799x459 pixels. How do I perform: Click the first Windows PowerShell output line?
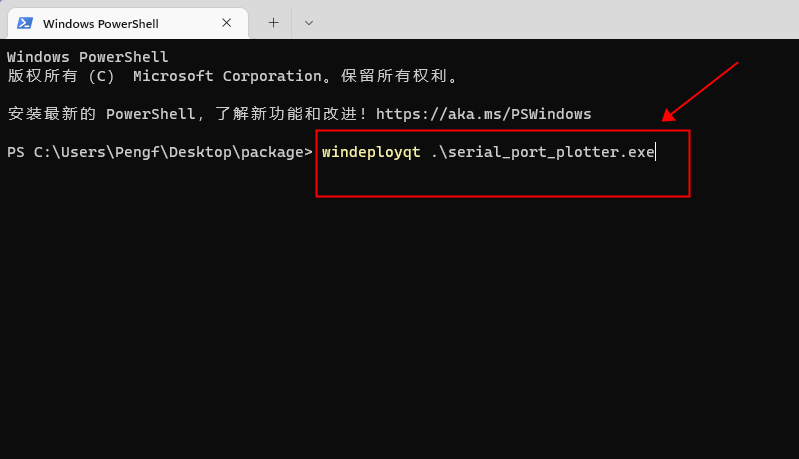pos(88,57)
